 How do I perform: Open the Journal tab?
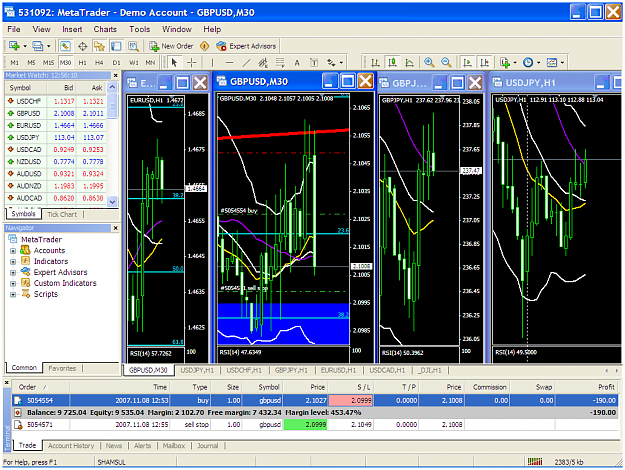(x=208, y=446)
